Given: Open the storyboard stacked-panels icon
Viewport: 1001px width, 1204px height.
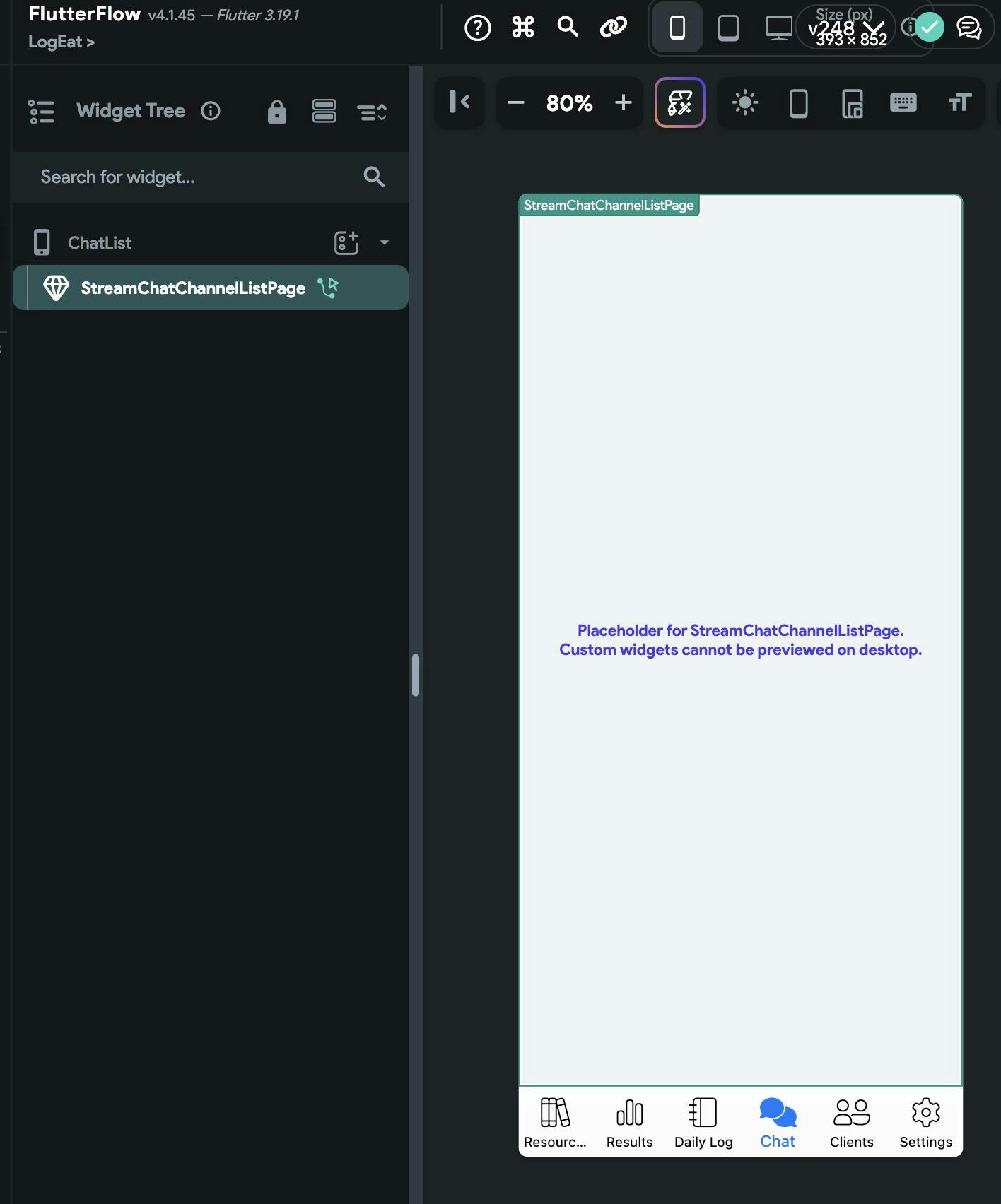Looking at the screenshot, I should coord(324,112).
